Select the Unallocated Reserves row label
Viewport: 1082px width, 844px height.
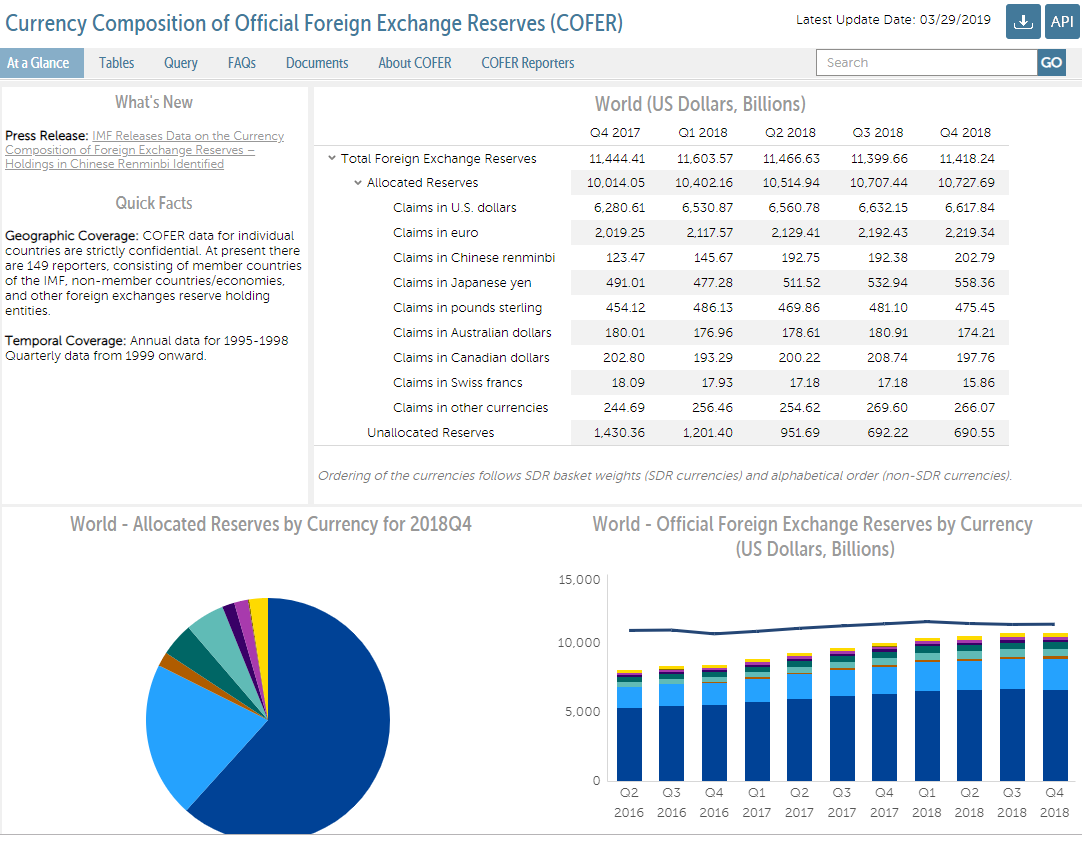tap(430, 433)
